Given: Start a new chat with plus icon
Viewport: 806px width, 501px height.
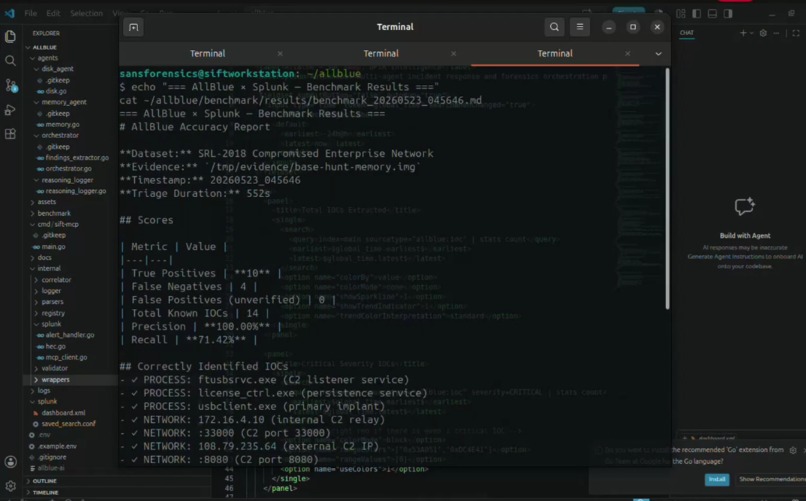Looking at the screenshot, I should coord(743,33).
